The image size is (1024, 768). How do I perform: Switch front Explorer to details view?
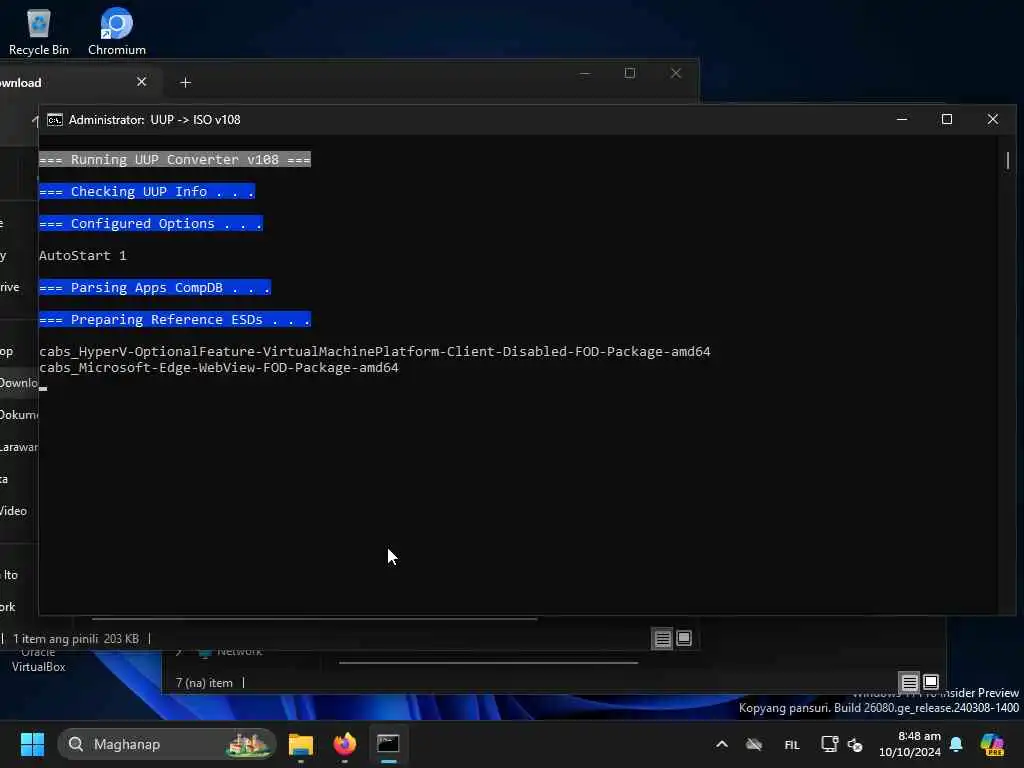coord(662,638)
